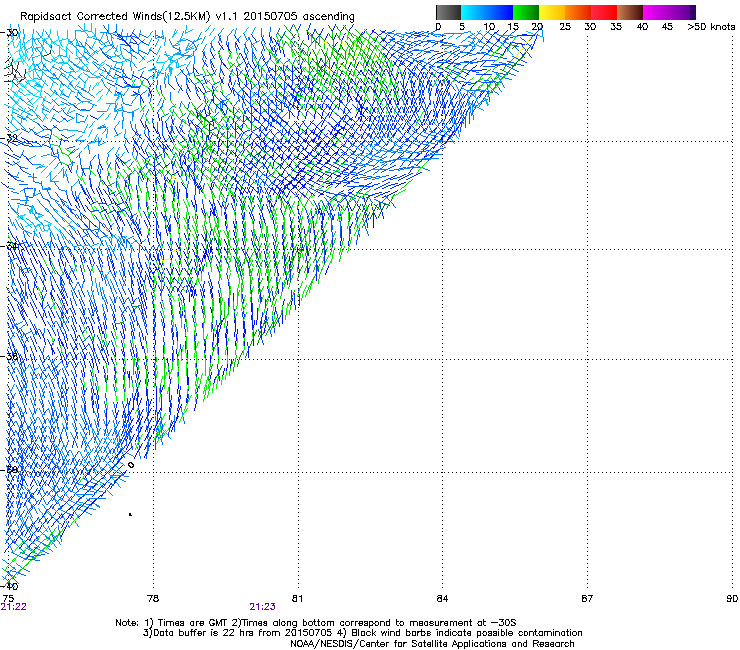Click the gray 0-5 knots legend swatch
The height and width of the screenshot is (650, 740).
click(x=448, y=12)
